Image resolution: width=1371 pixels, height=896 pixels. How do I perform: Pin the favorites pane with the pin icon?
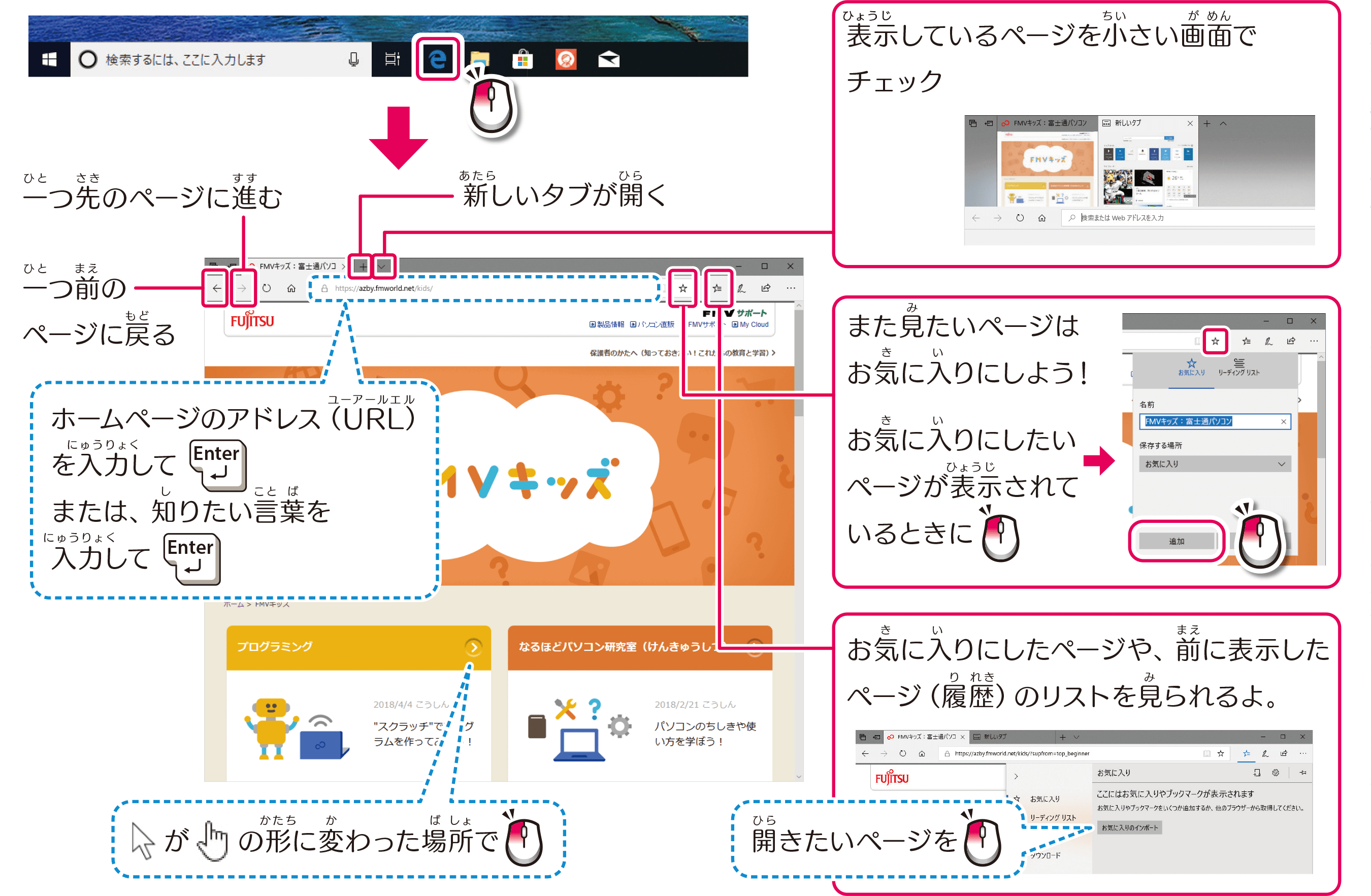coord(1303,773)
